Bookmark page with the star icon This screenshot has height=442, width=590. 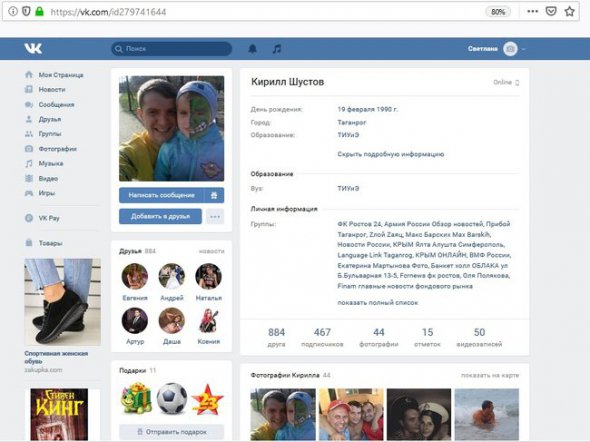[569, 11]
